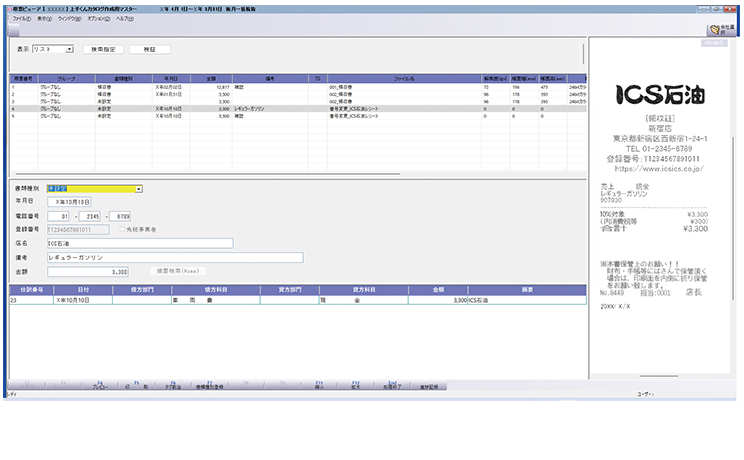744x460 pixels.
Task: Click the 店名 field containing ICS石油
Action: [140, 243]
